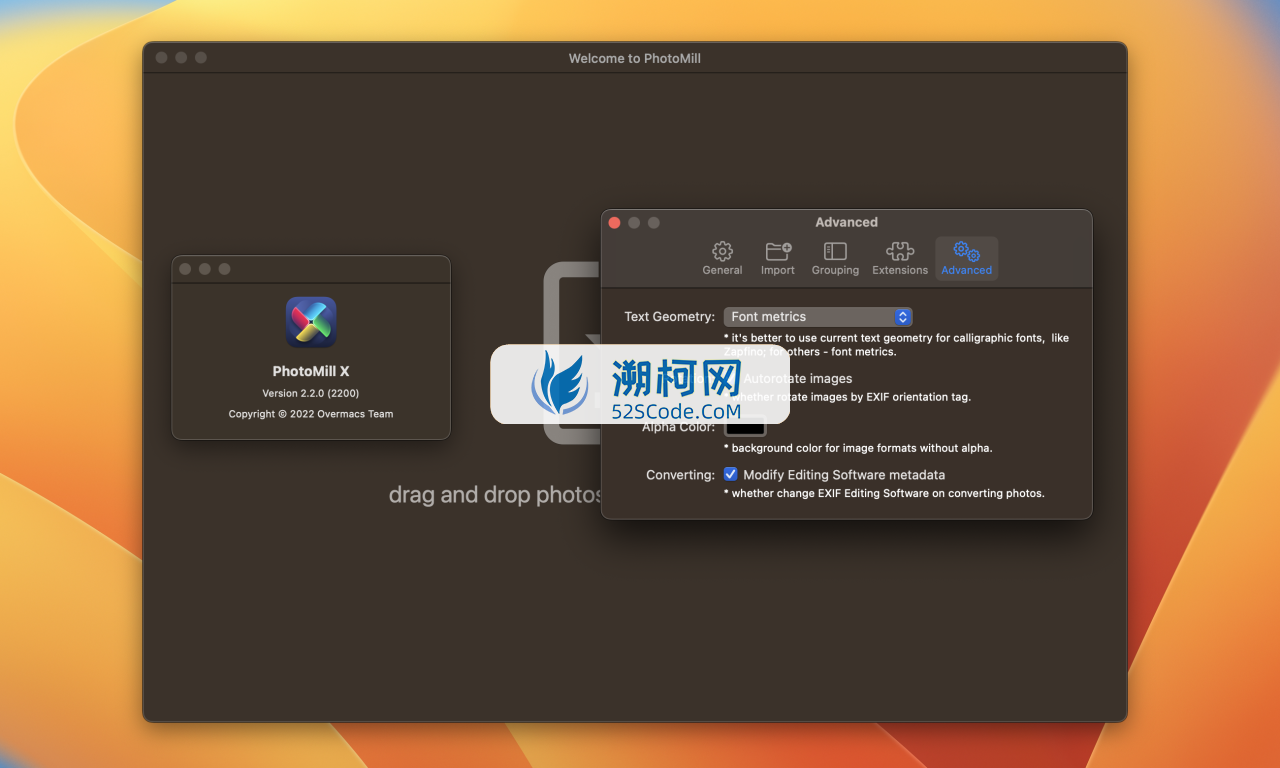Open the Import preferences tab
This screenshot has width=1280, height=768.
click(778, 258)
